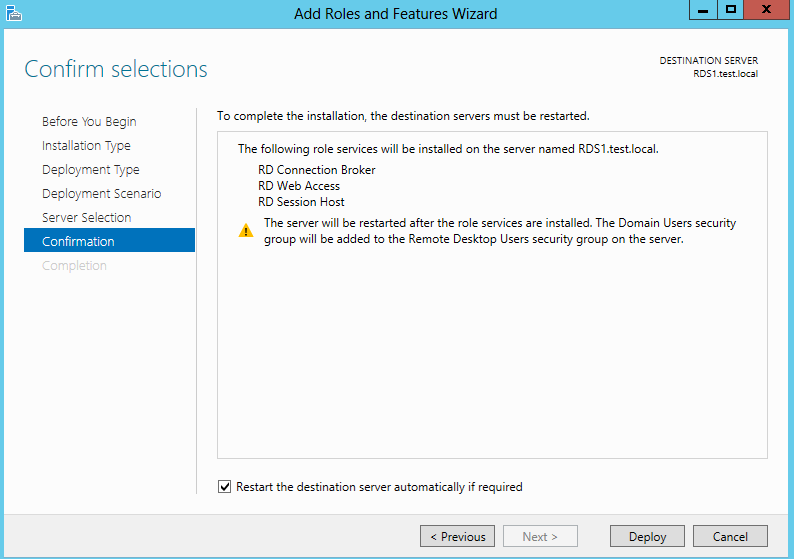Image resolution: width=794 pixels, height=559 pixels.
Task: Open the Server Selection step
Action: tap(87, 217)
